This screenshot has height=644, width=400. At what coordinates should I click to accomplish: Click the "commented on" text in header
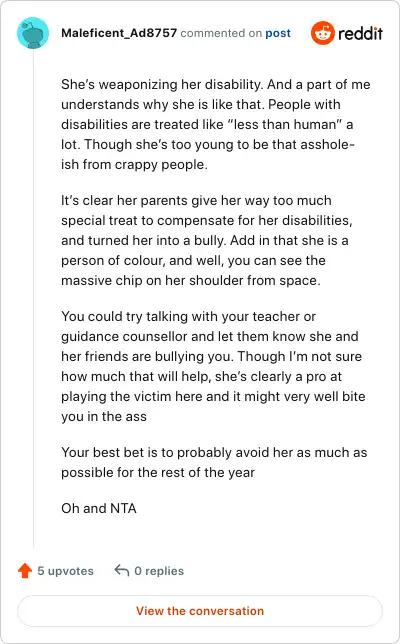click(221, 33)
